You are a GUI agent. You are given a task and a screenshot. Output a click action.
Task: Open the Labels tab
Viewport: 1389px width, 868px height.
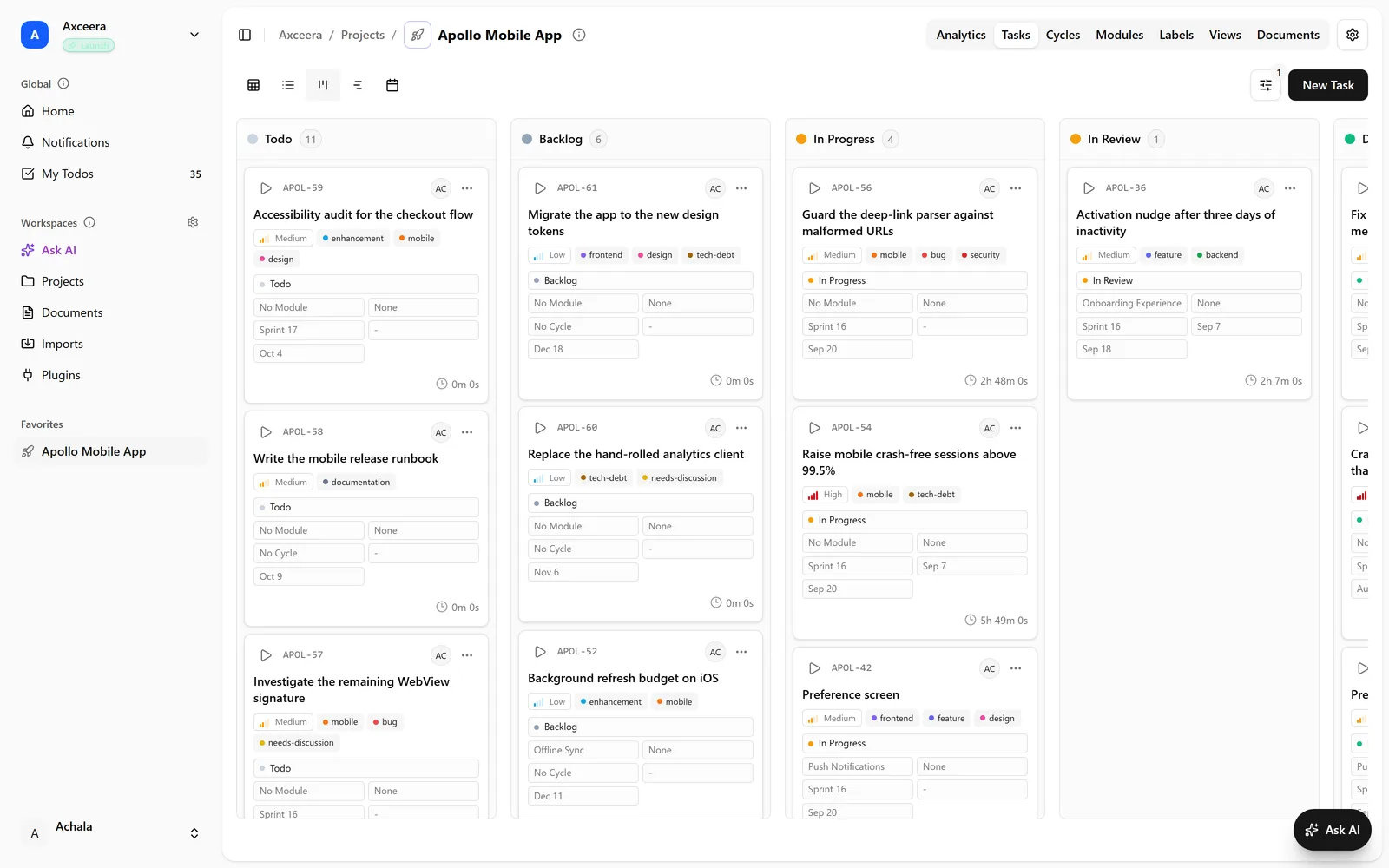(1176, 35)
